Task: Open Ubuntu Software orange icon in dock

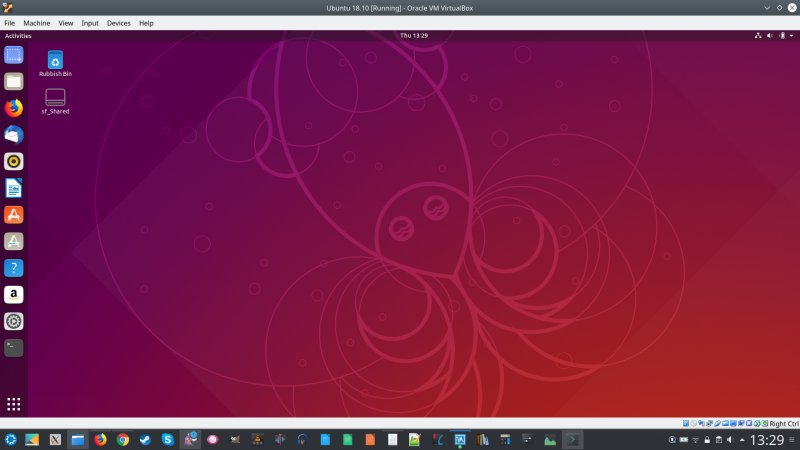Action: [x=14, y=215]
